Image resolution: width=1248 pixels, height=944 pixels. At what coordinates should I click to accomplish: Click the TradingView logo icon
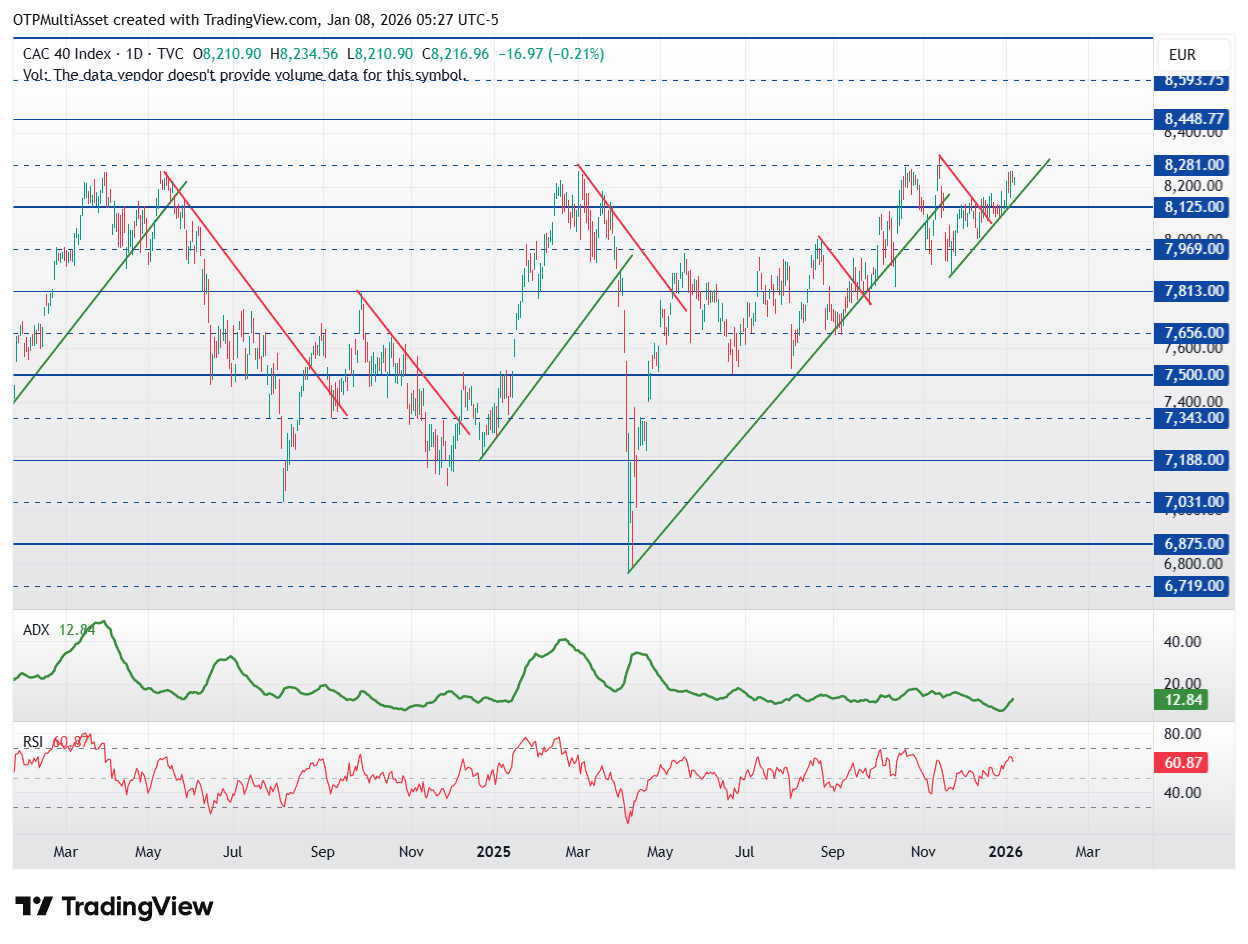click(36, 907)
